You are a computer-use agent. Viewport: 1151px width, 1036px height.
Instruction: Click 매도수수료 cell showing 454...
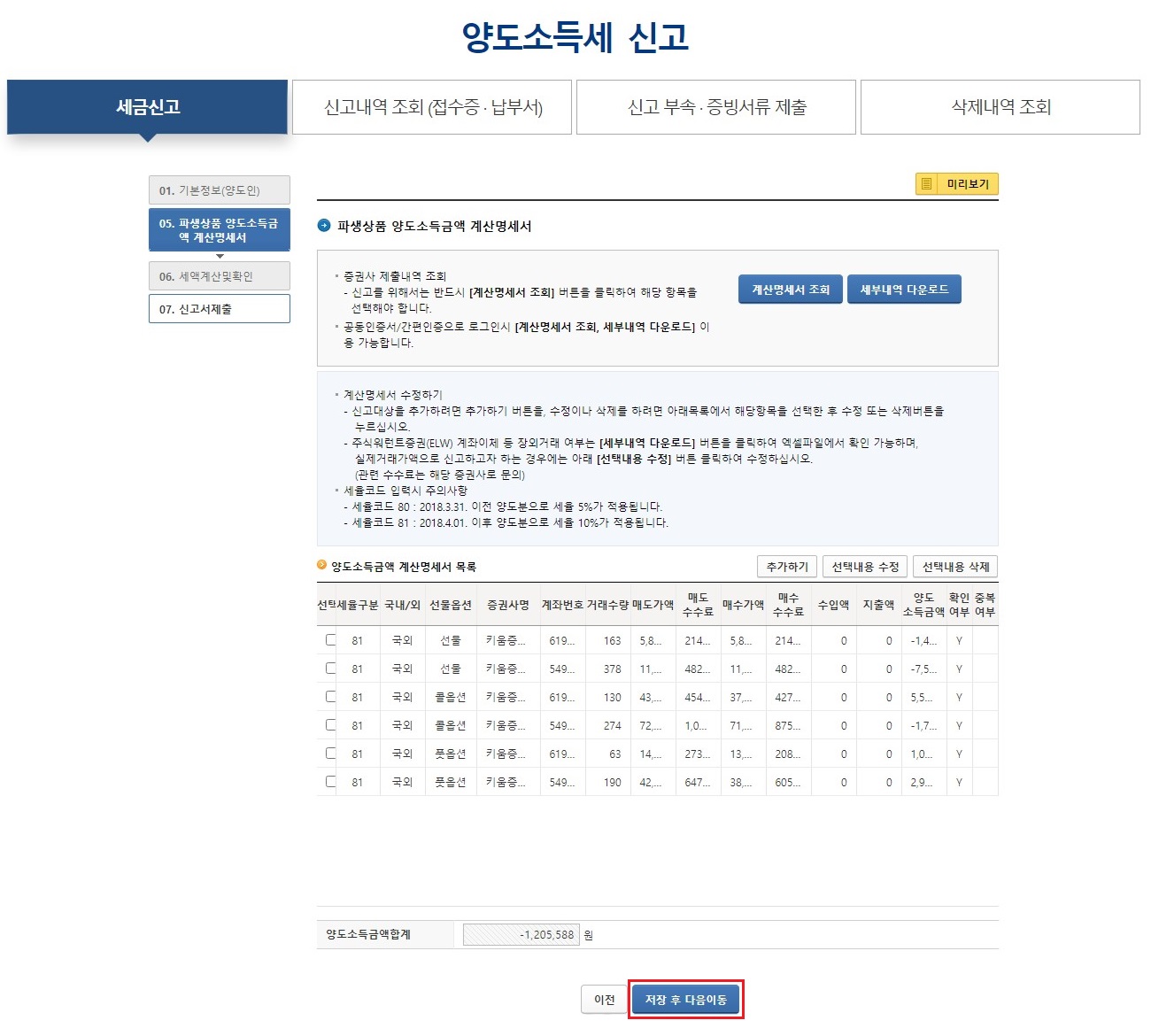tap(698, 697)
